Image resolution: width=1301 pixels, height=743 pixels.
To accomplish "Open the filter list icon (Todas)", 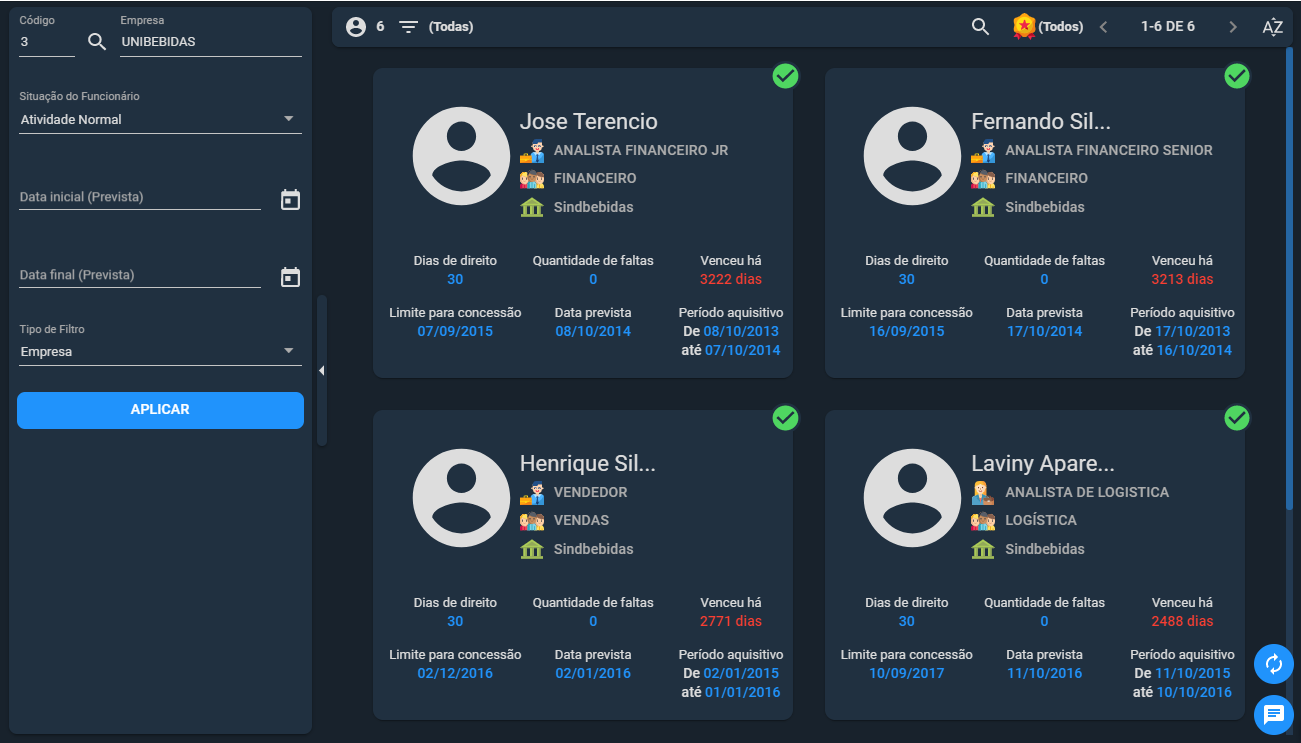I will (408, 27).
